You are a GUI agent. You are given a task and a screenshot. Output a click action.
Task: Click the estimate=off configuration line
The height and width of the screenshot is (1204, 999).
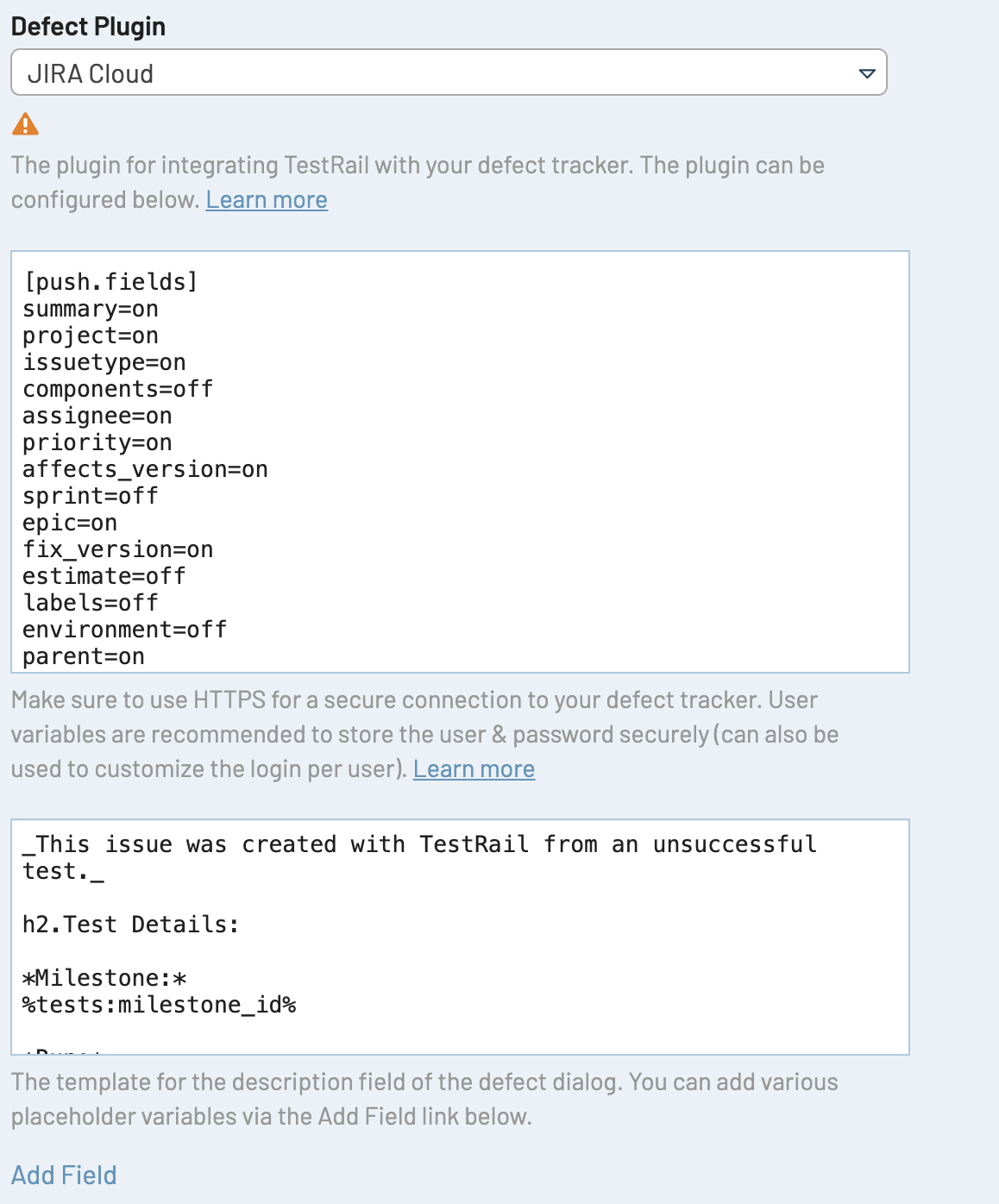[104, 576]
